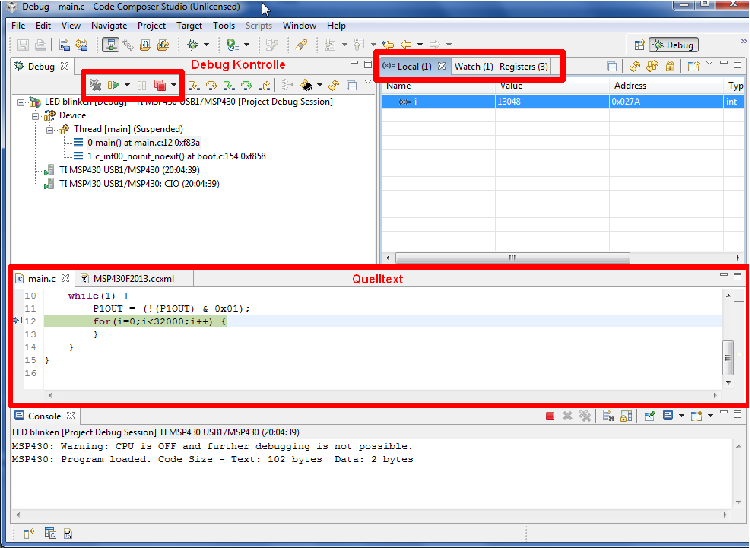The image size is (750, 548).
Task: Select main() stack frame at main.c:12
Action: coord(140,142)
